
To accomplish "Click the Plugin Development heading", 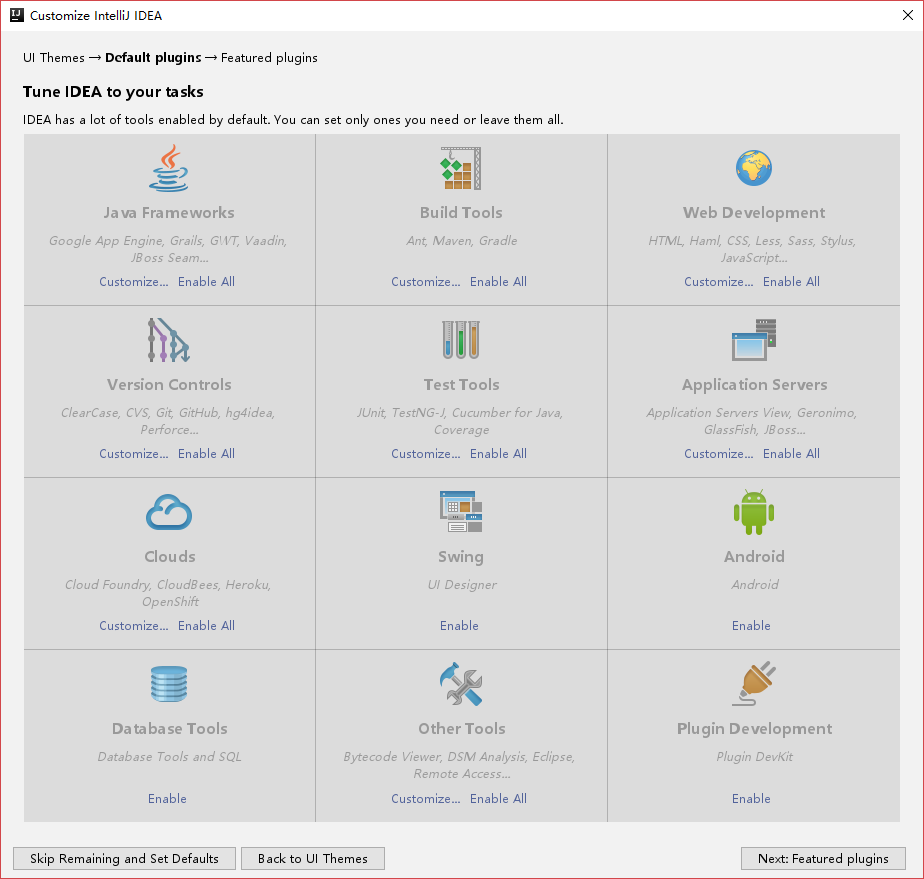I will 754,729.
